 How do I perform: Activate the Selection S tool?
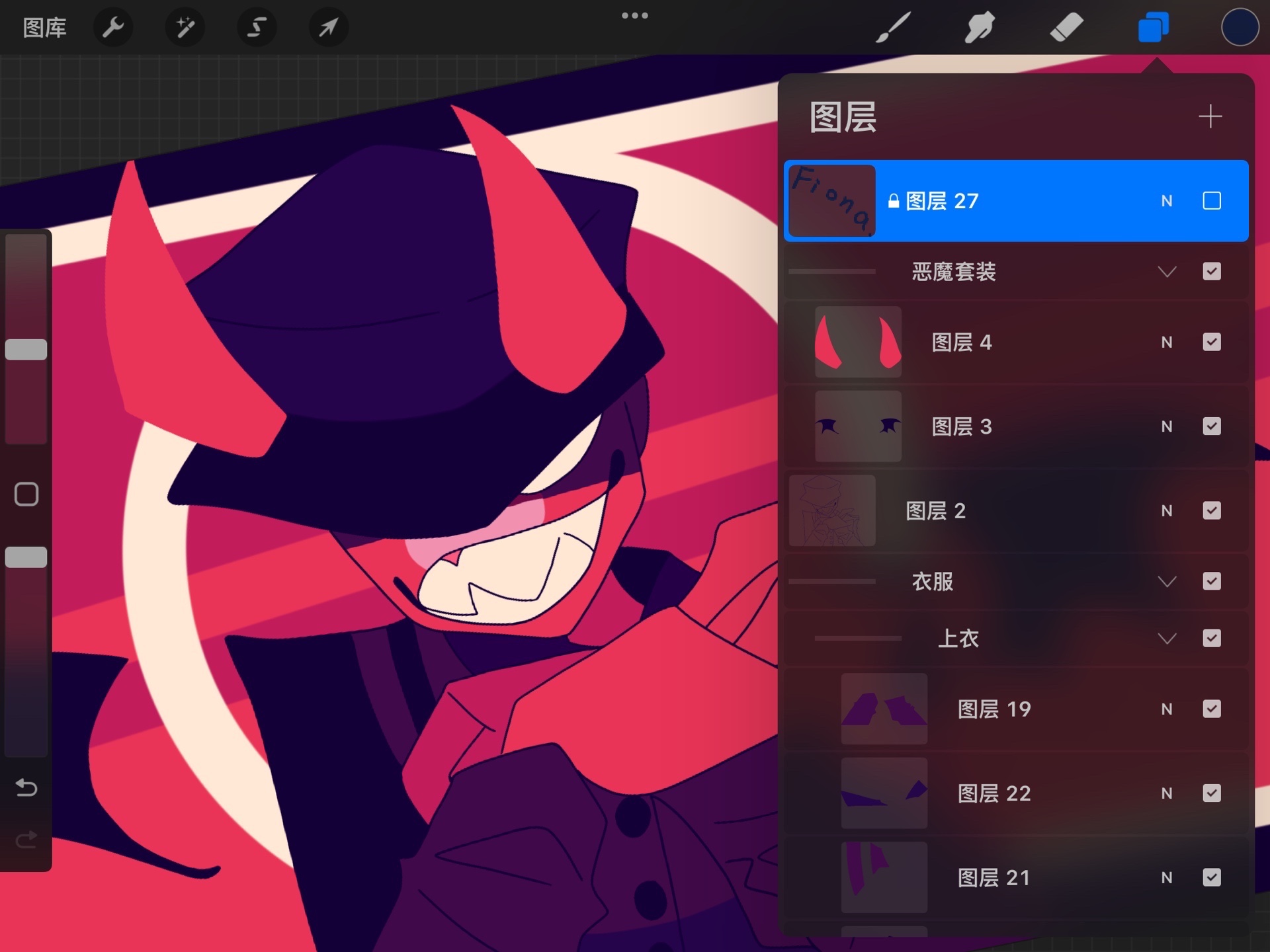257,28
